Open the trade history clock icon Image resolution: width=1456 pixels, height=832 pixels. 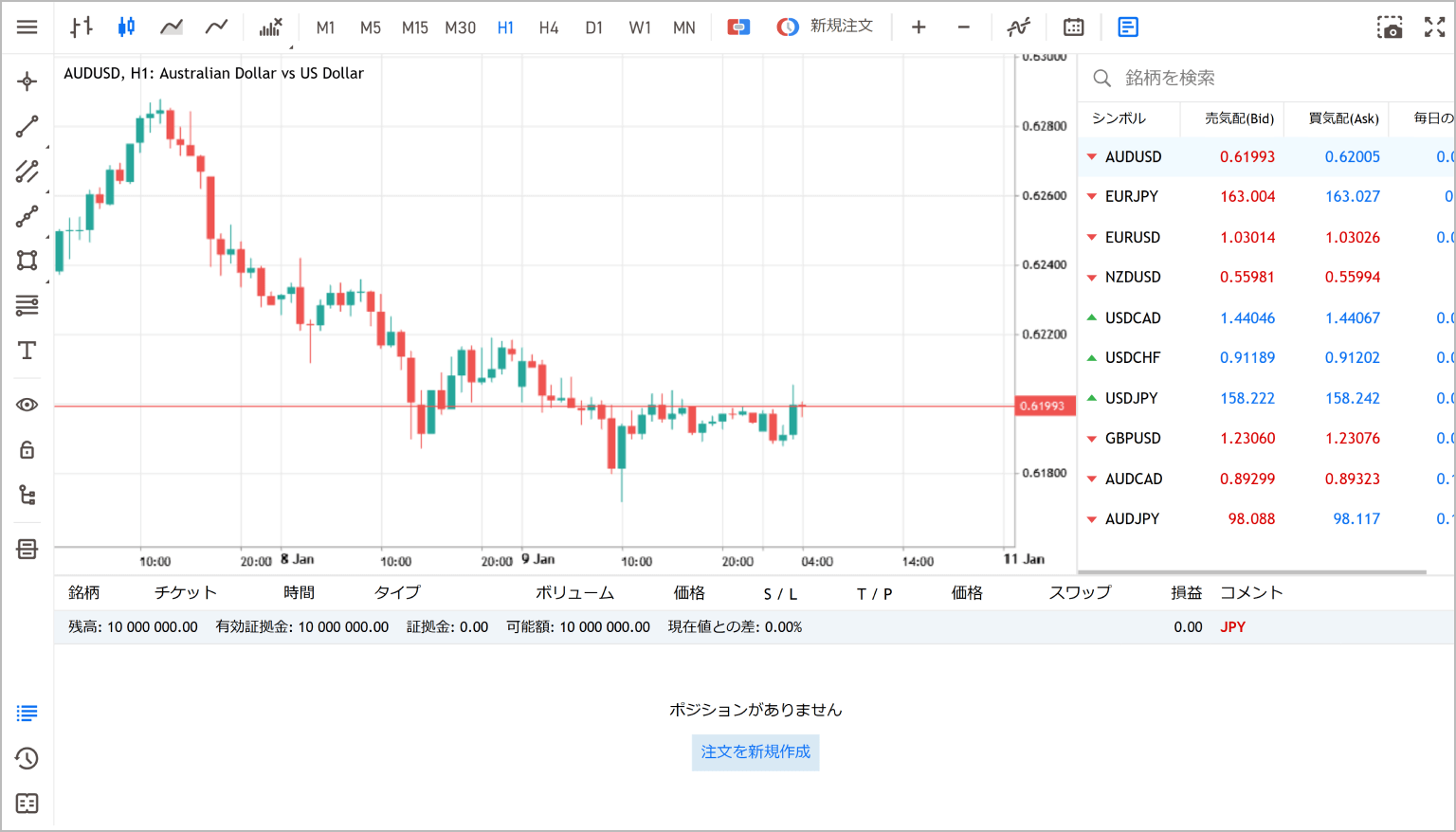point(27,758)
